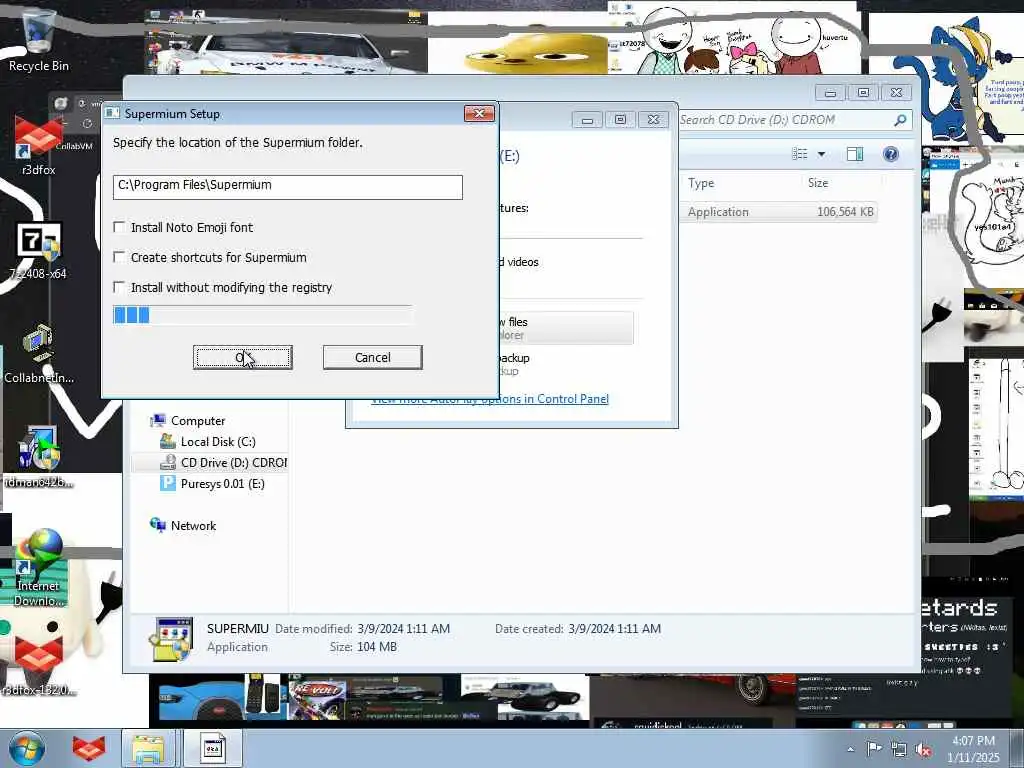Screen dimensions: 1024x768
Task: Open Windows Explorer taskbar button
Action: point(148,748)
